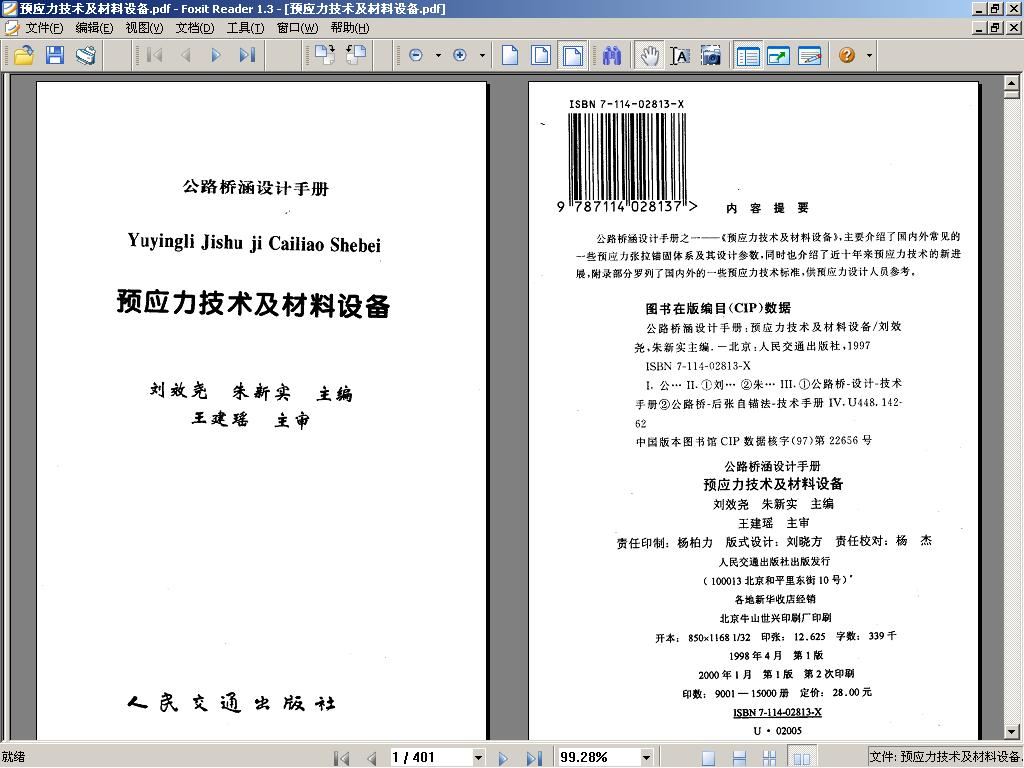Toggle the navigation panel display

click(x=747, y=56)
